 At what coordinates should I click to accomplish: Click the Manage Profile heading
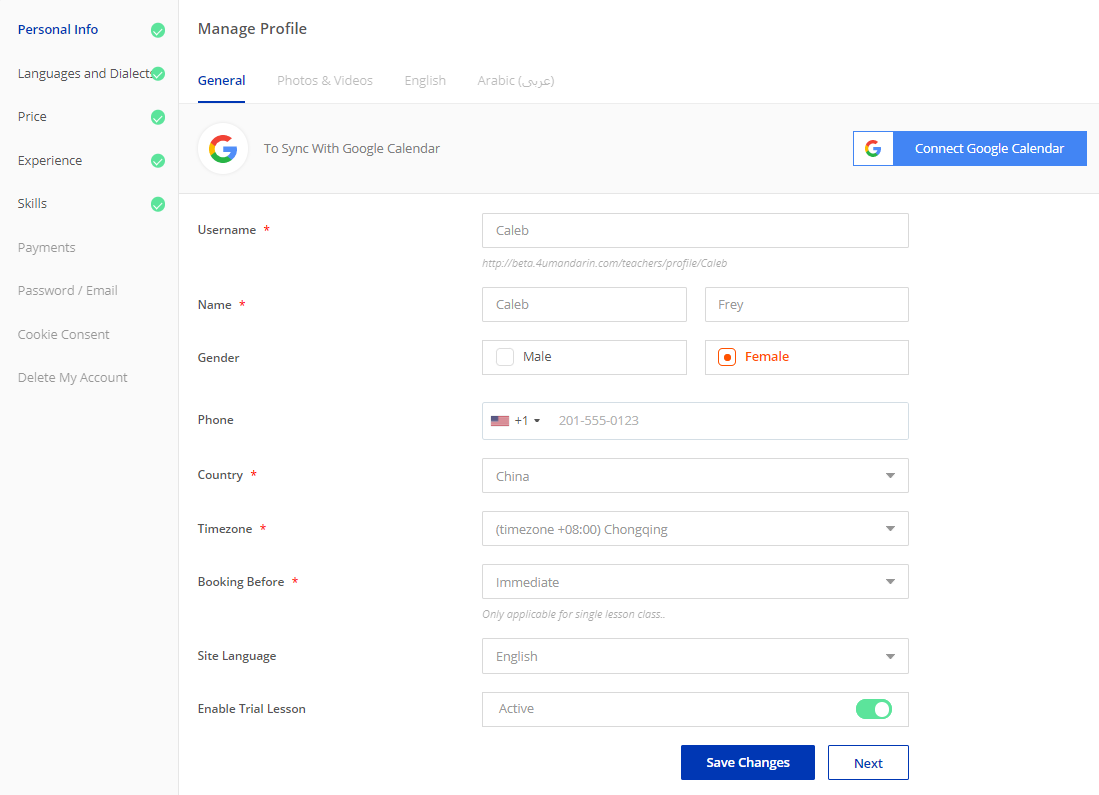tap(252, 29)
